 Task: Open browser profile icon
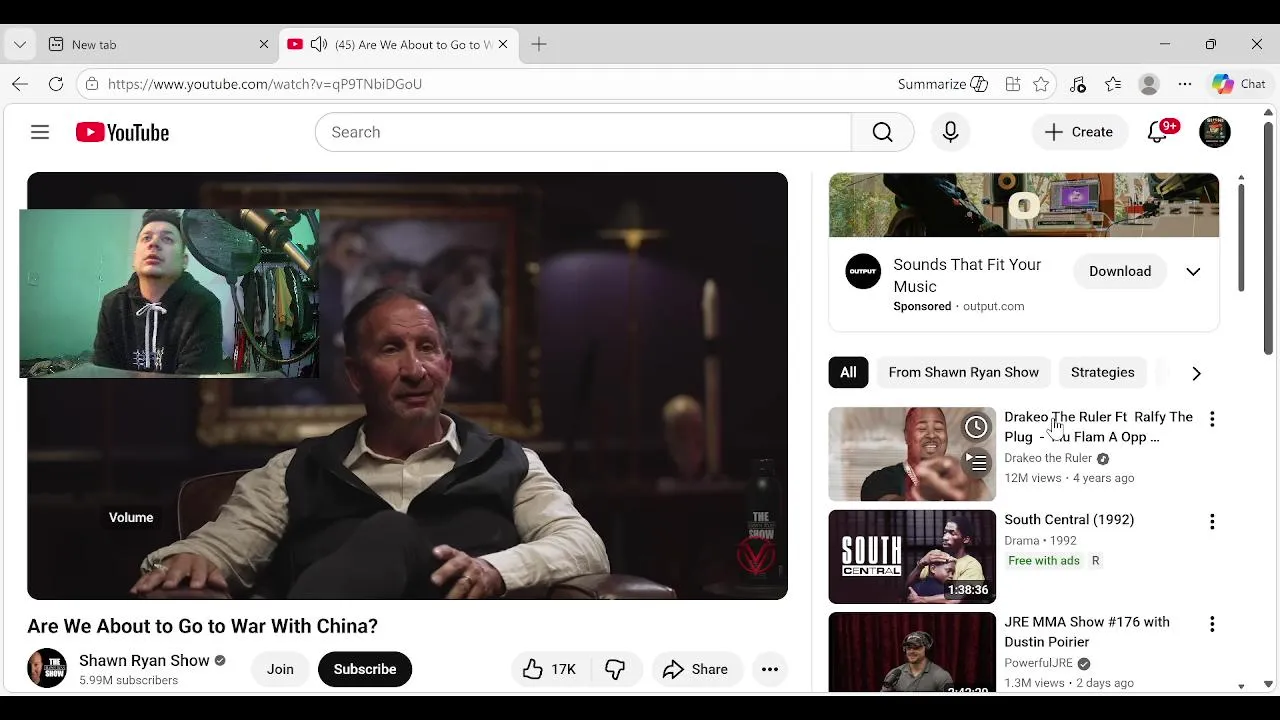[x=1149, y=84]
